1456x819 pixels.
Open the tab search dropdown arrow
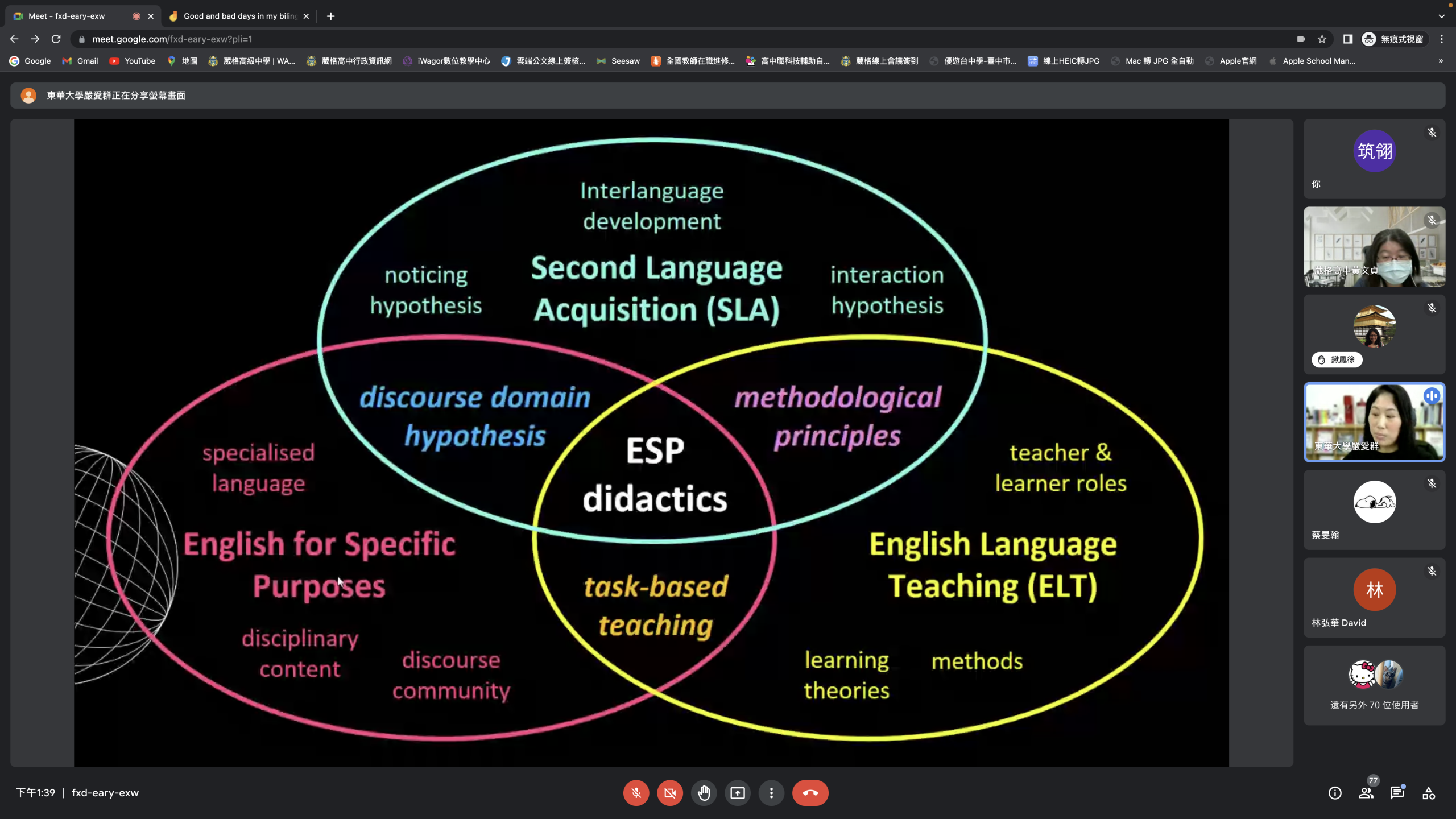(x=1441, y=16)
